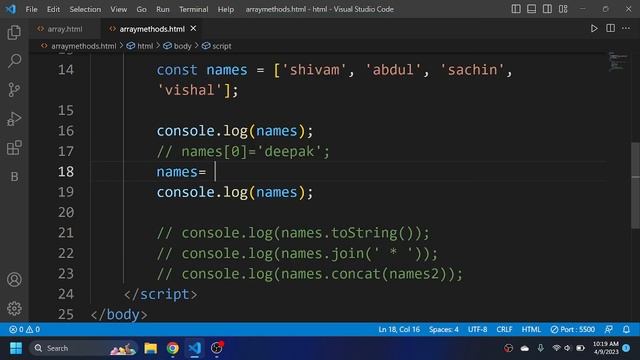This screenshot has height=360, width=640.
Task: Open errors and warnings problems indicator
Action: pos(24,329)
